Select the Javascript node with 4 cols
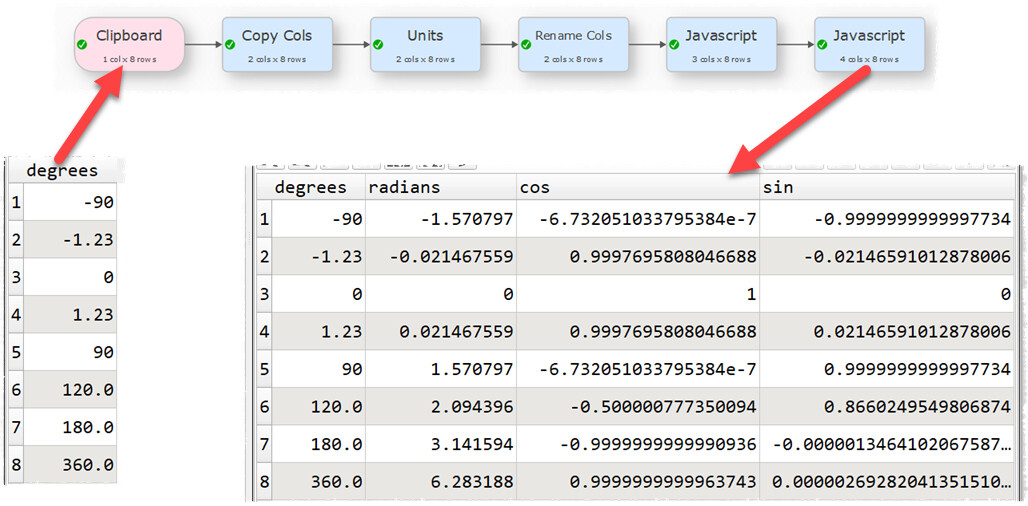This screenshot has width=1028, height=506. coord(870,44)
